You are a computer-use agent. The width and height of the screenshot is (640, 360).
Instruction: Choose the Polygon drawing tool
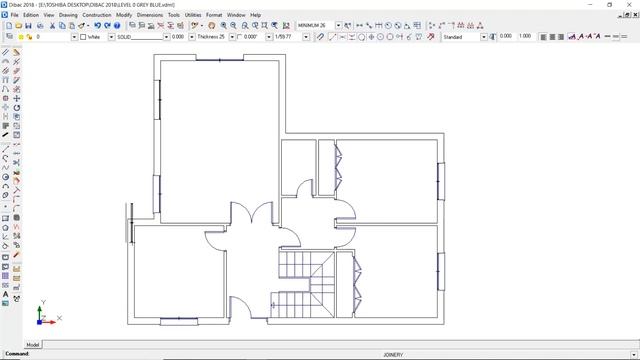tap(5, 228)
